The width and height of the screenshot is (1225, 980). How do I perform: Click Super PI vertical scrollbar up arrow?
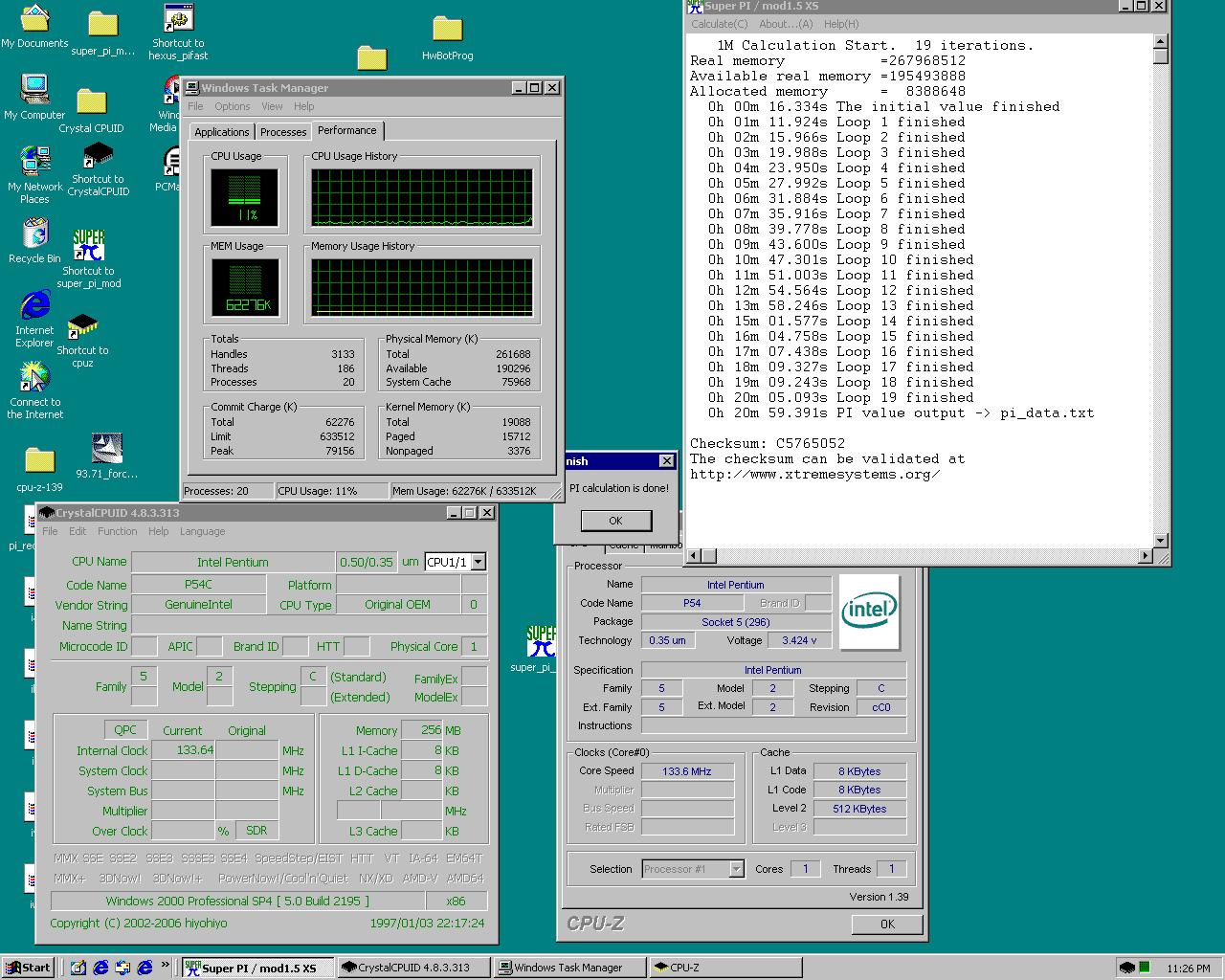1160,42
